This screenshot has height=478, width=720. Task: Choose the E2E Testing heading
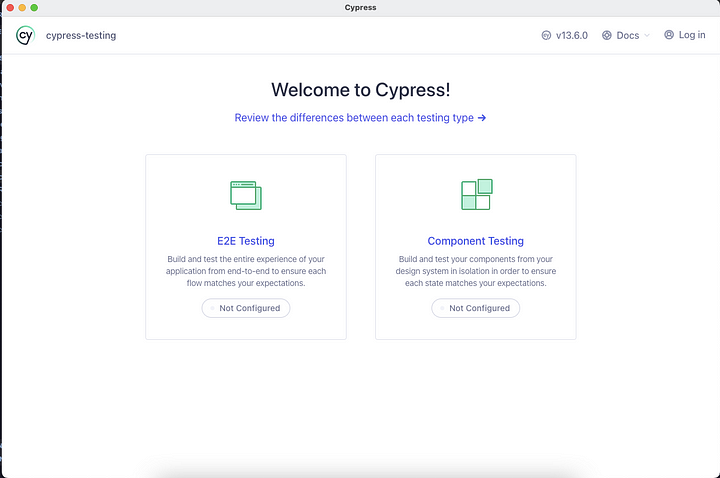(x=246, y=241)
